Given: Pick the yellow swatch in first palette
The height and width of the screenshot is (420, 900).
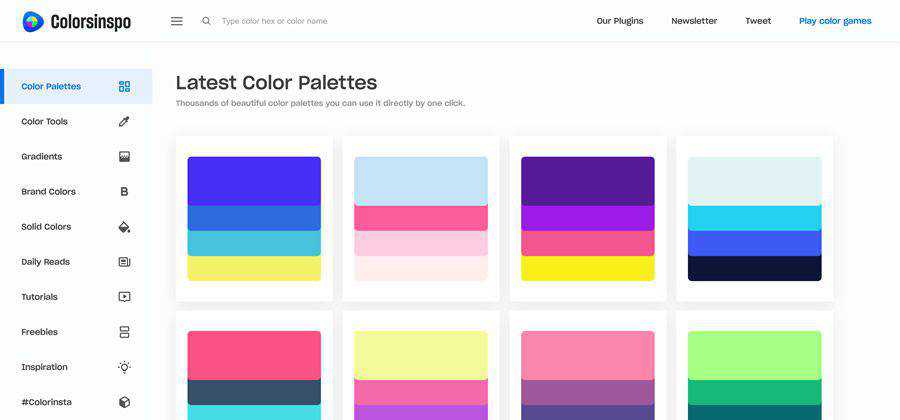Looking at the screenshot, I should [254, 268].
